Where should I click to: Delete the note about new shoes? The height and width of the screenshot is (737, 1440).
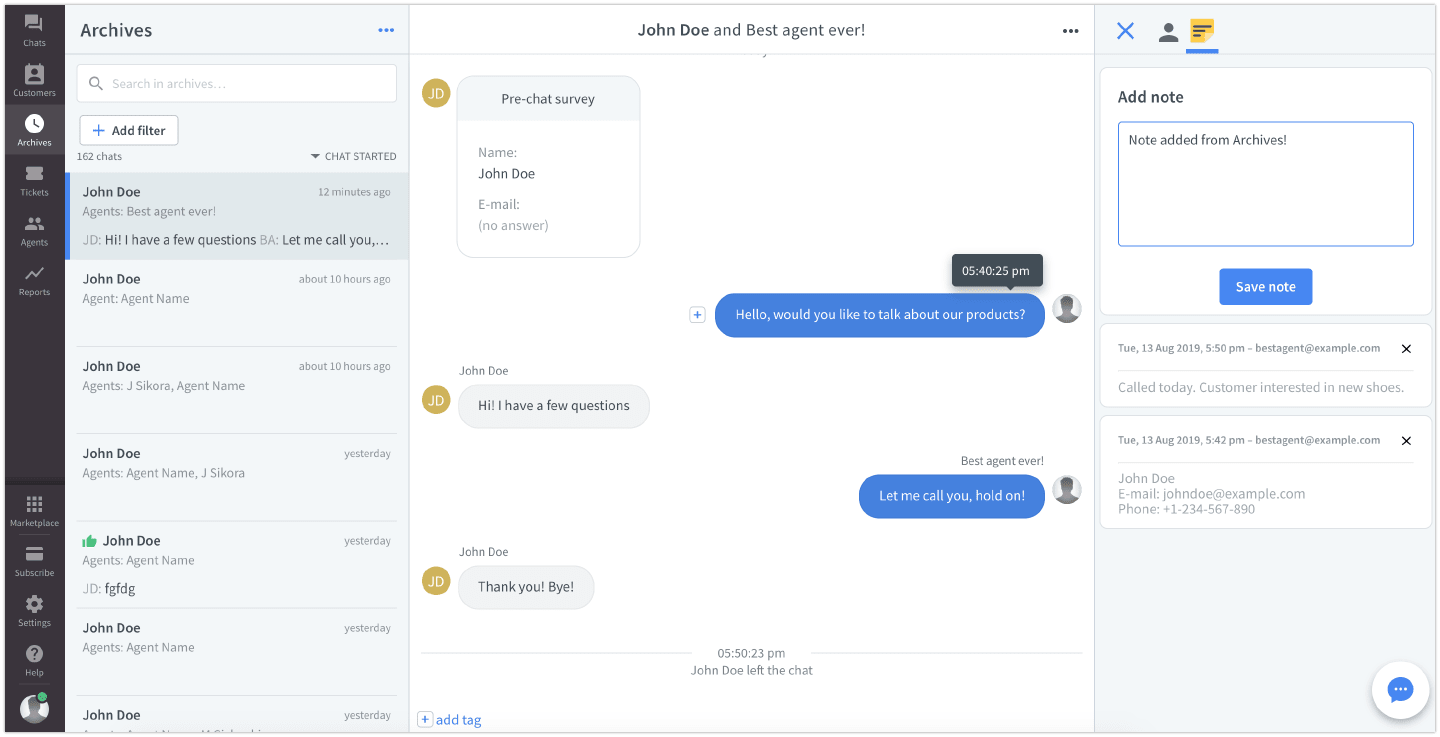(x=1406, y=349)
